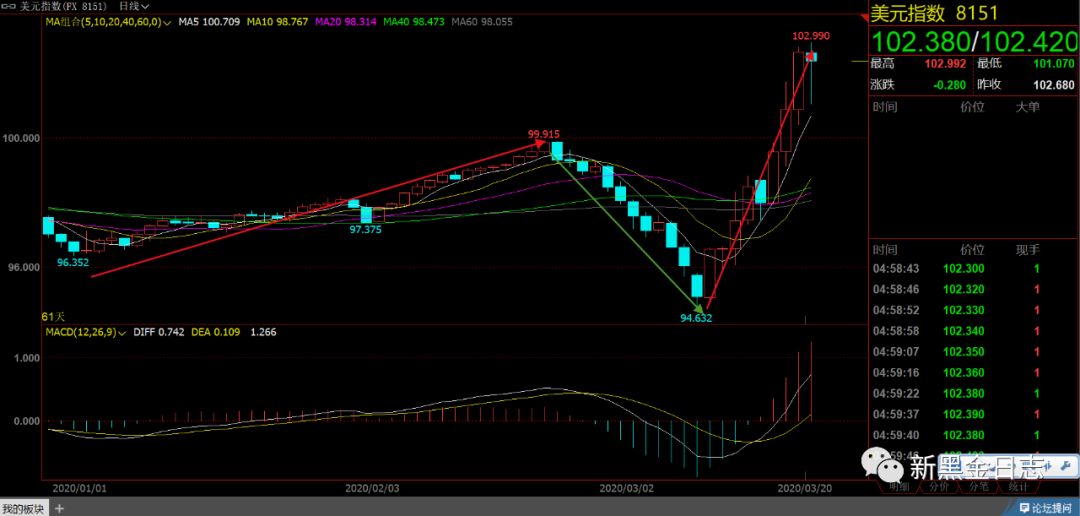This screenshot has height=516, width=1080.
Task: Click the 102.990 high price label
Action: click(x=811, y=36)
